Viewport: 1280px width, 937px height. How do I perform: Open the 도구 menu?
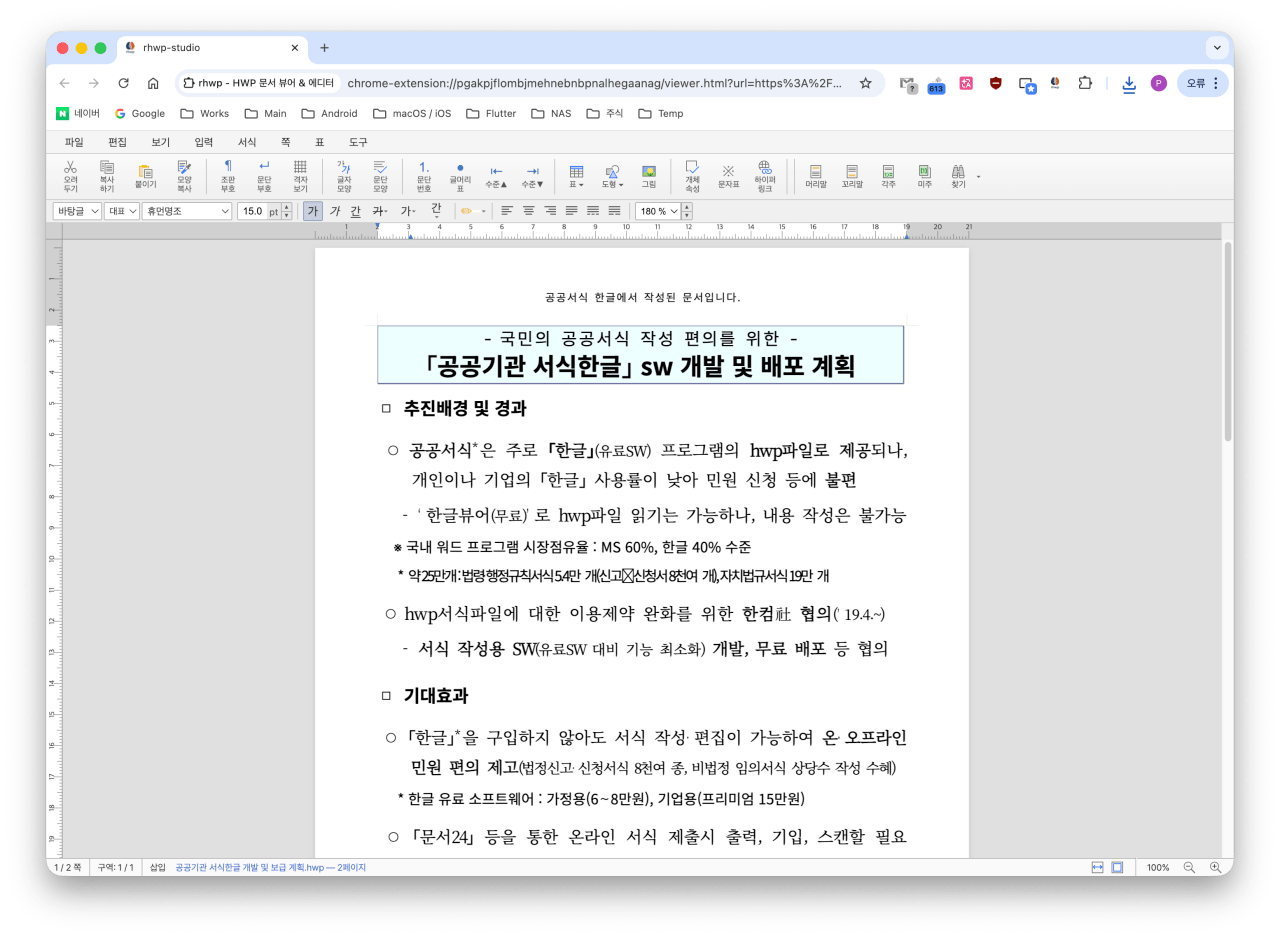coord(358,142)
